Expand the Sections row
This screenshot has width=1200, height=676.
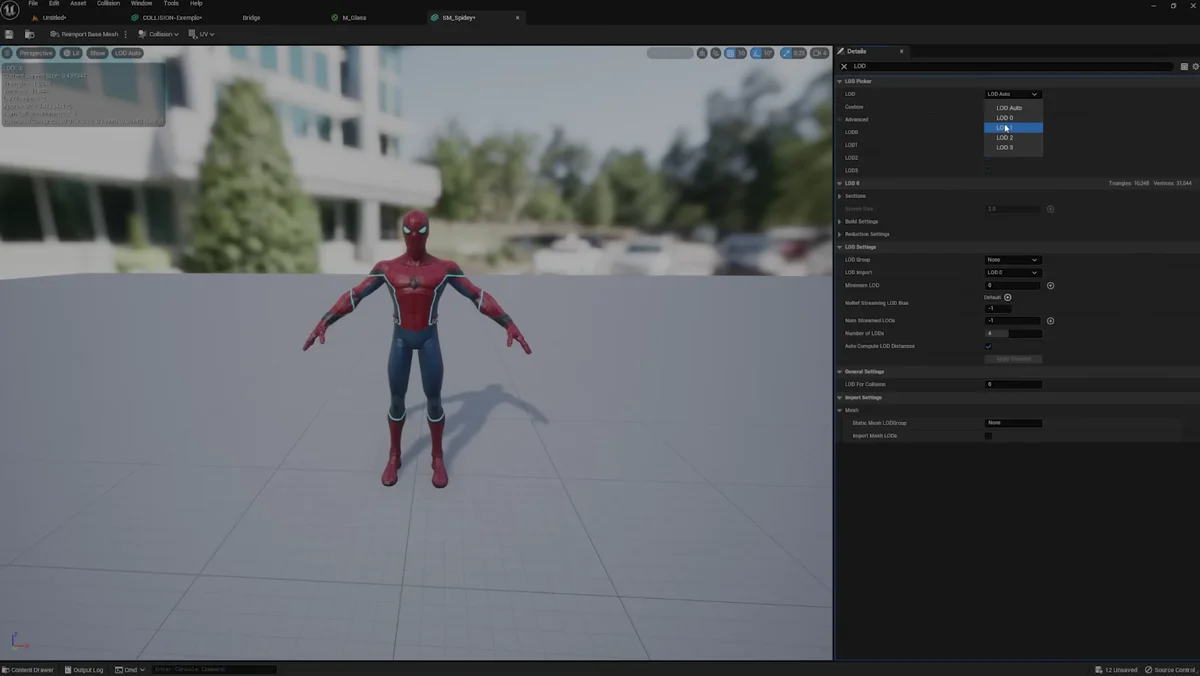(840, 196)
